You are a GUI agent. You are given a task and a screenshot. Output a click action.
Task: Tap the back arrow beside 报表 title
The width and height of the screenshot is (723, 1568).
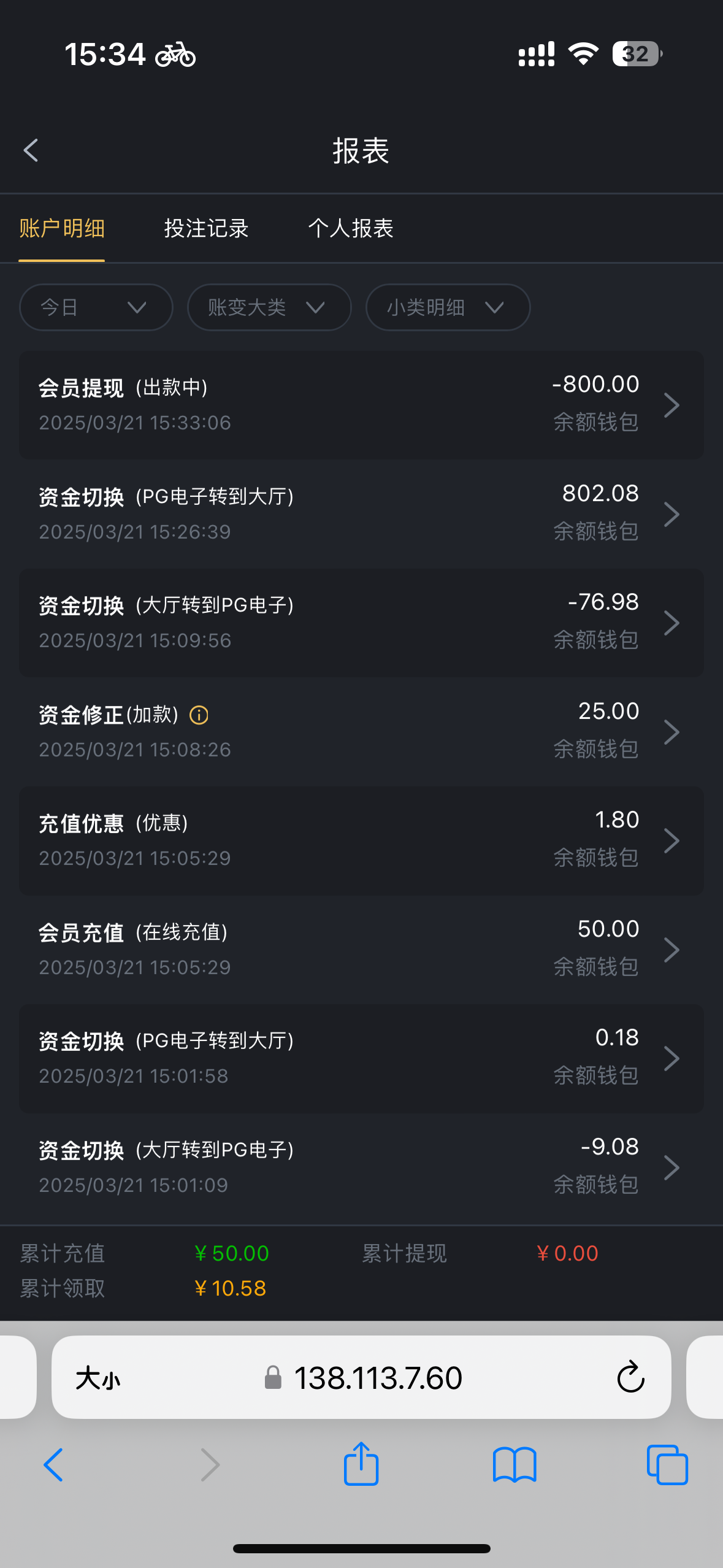pos(31,150)
